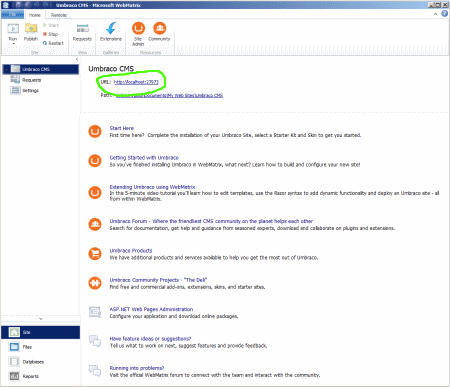Stop the site with the Stop button
Screen dimensions: 450x387
coord(50,34)
